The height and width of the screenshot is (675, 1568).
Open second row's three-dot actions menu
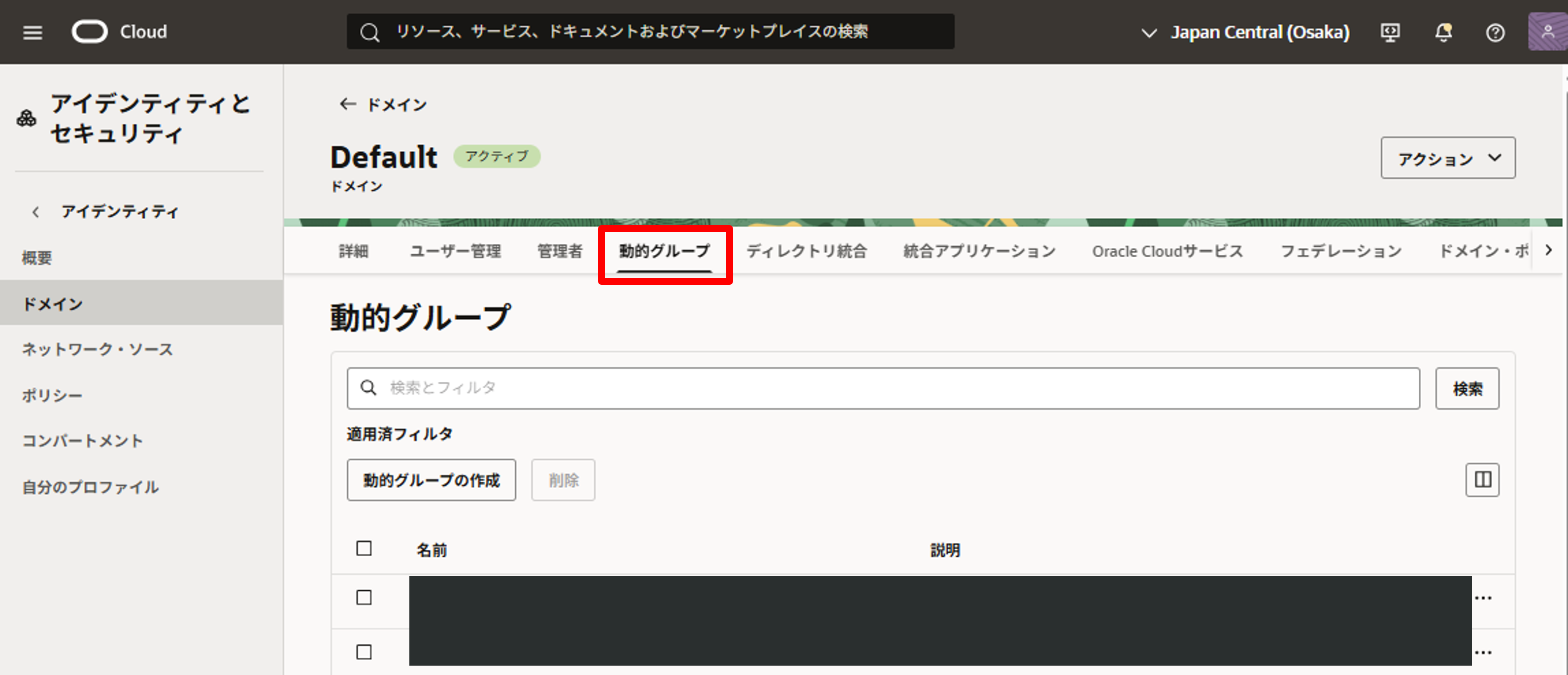click(x=1483, y=652)
